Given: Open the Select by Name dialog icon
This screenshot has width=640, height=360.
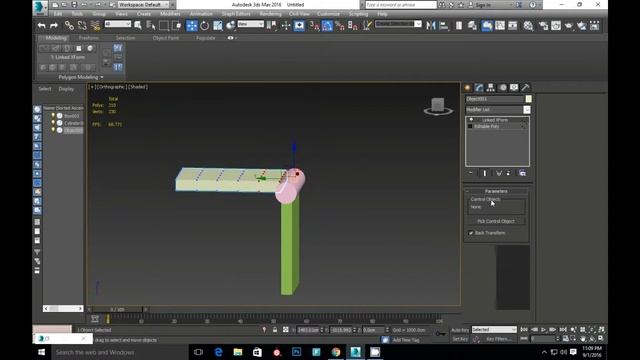Looking at the screenshot, I should [151, 26].
